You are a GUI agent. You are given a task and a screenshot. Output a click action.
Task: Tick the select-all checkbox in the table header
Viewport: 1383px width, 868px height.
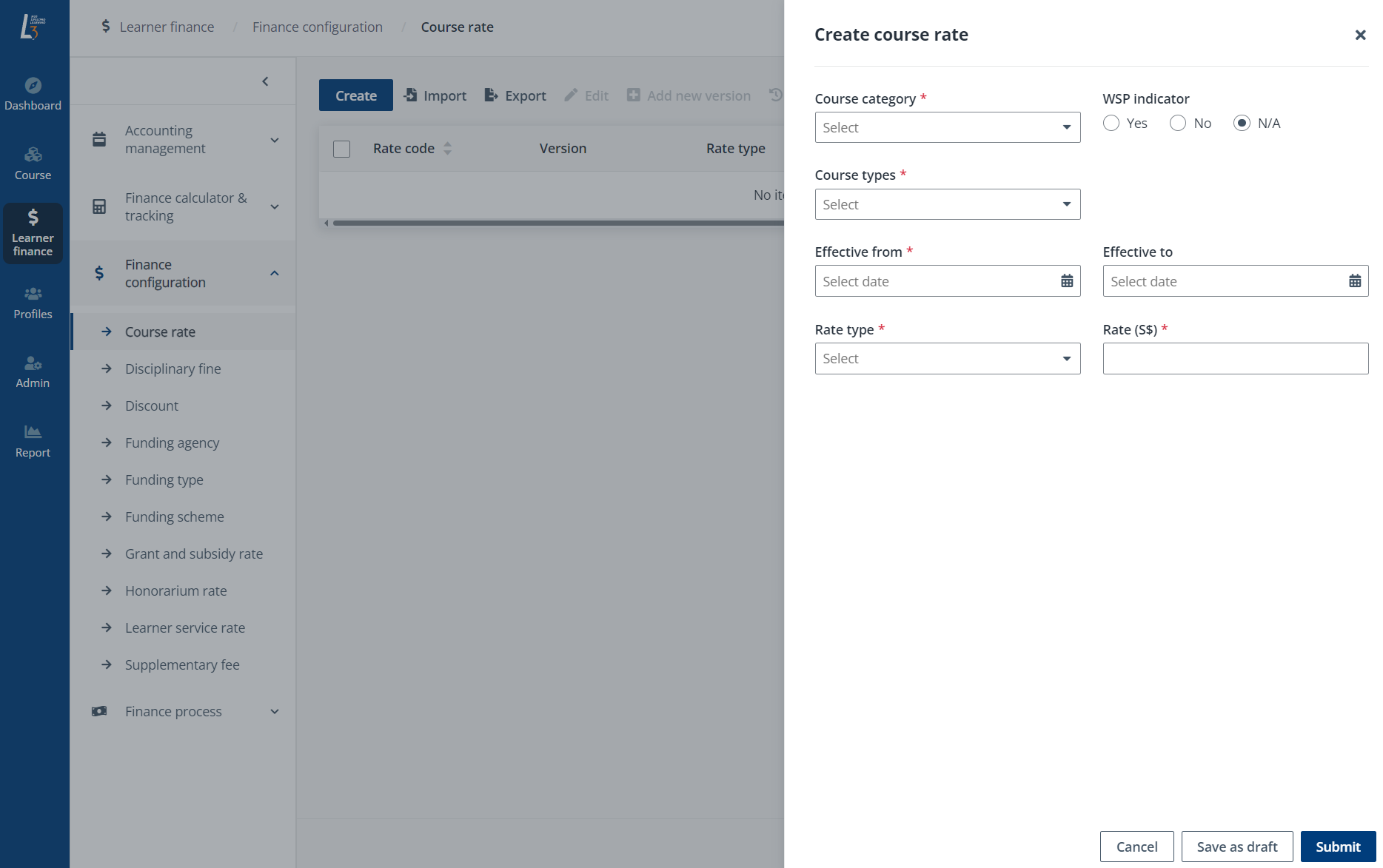341,148
